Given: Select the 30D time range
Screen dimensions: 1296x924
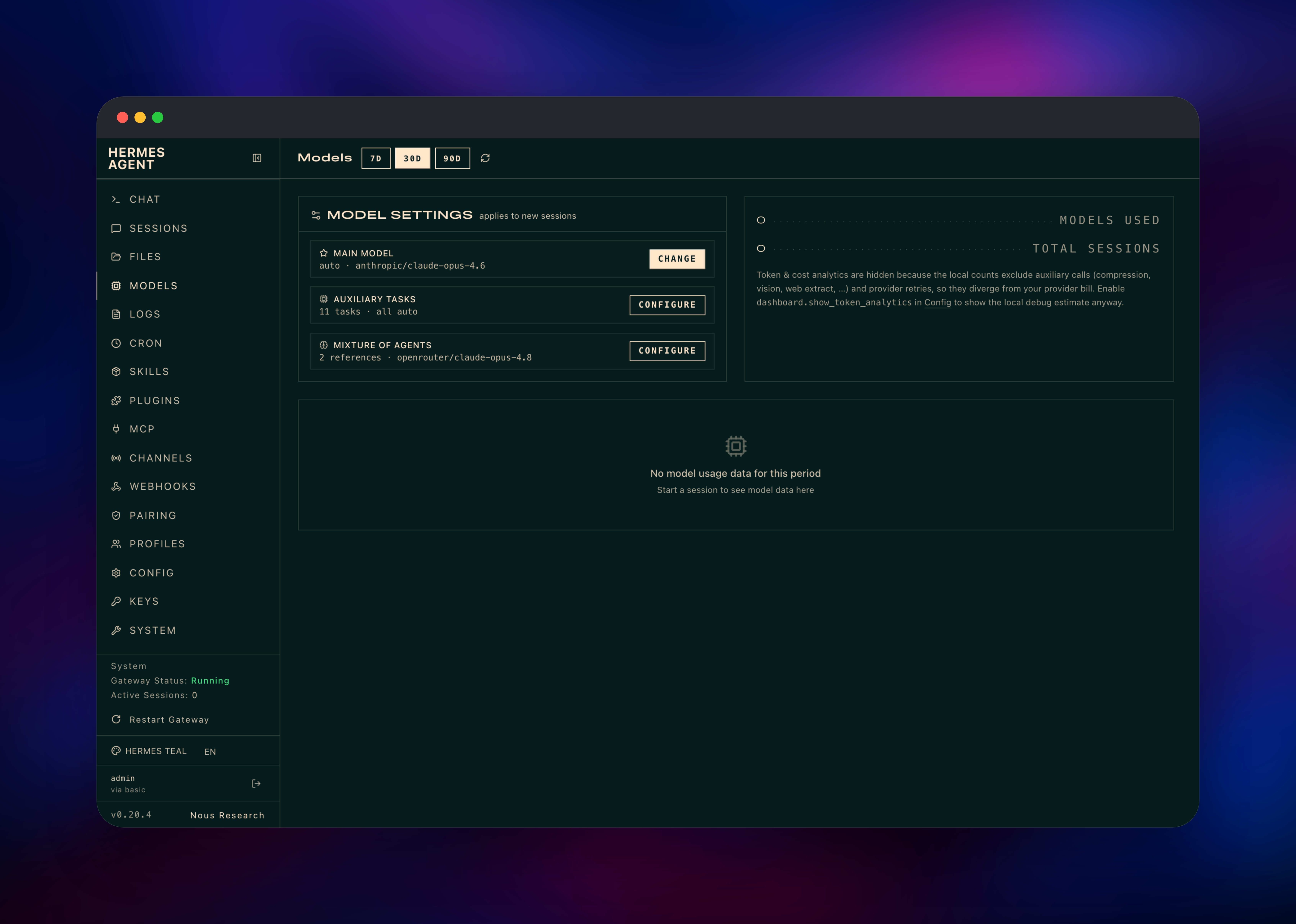Looking at the screenshot, I should (x=413, y=158).
